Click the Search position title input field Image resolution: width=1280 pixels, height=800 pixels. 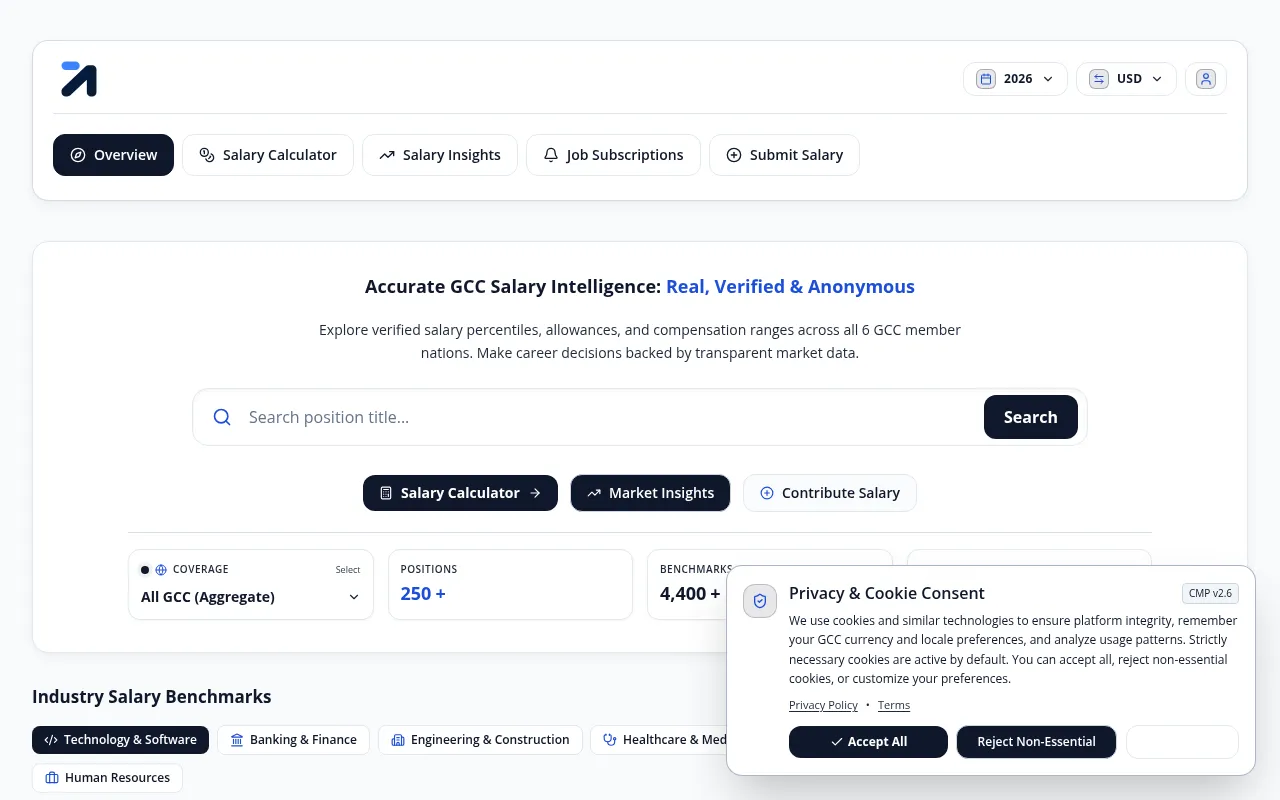(x=610, y=417)
